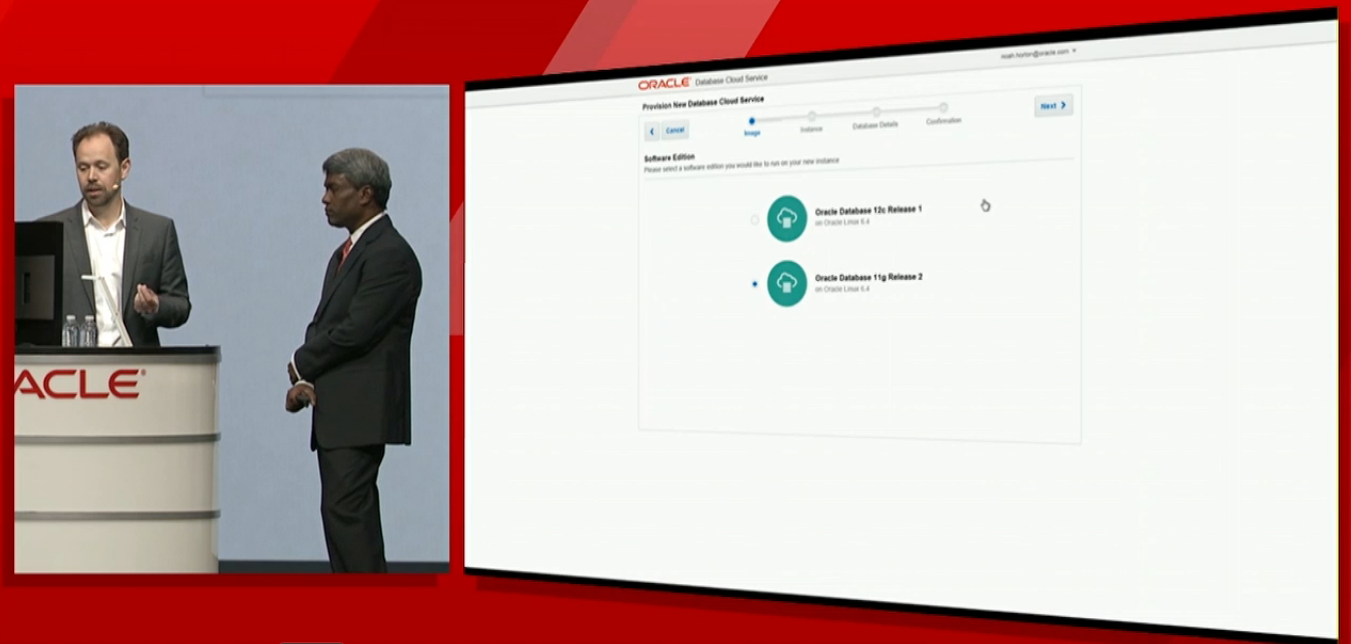
Task: Click the Database Cloud Service title text
Action: 731,80
